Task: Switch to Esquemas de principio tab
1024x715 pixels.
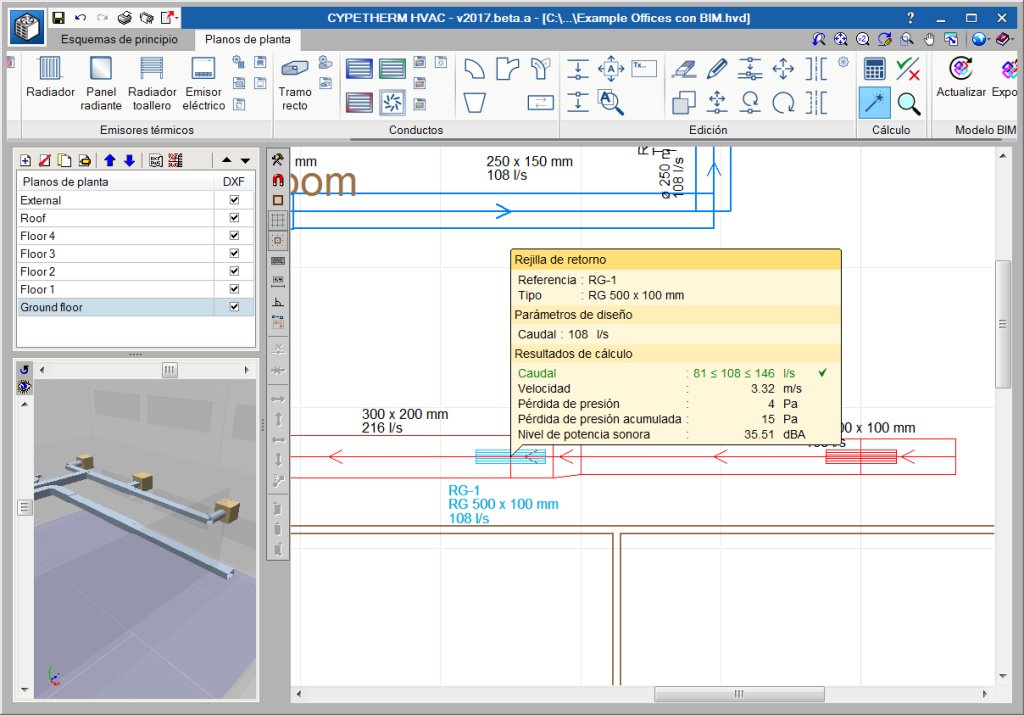Action: coord(119,39)
